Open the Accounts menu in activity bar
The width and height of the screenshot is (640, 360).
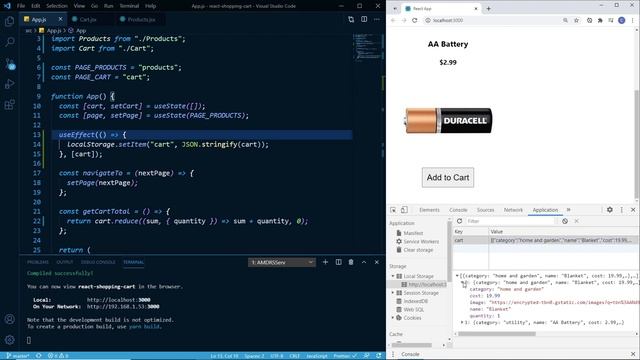pos(9,319)
